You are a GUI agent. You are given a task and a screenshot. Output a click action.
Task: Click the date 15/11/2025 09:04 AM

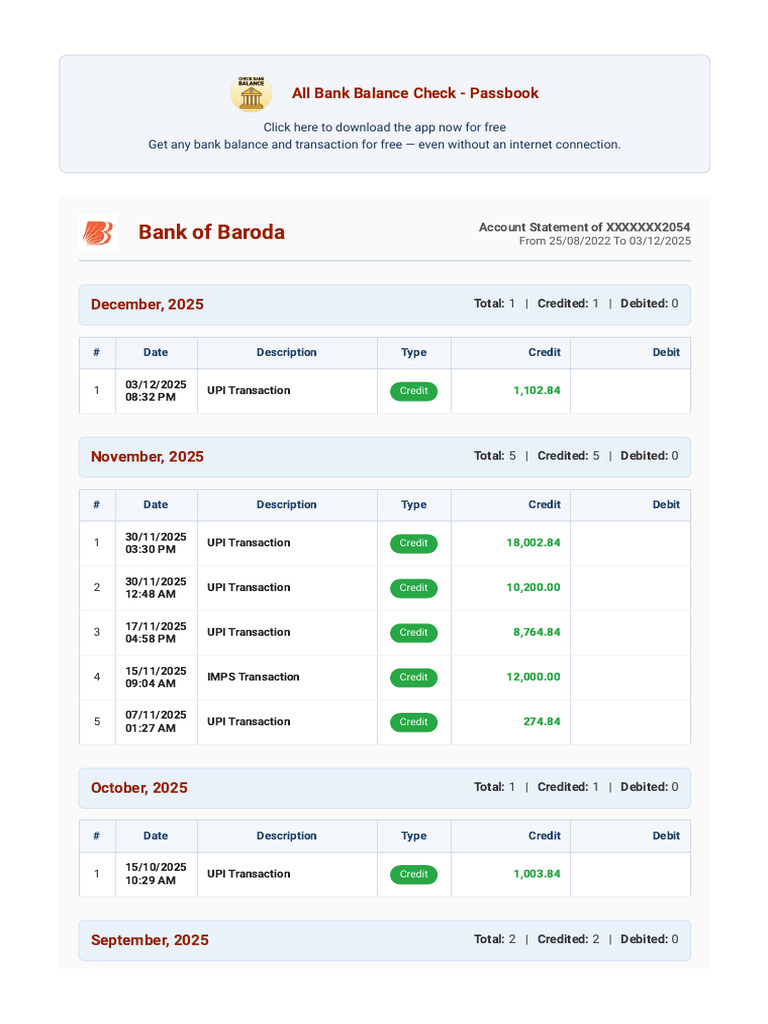tap(156, 677)
